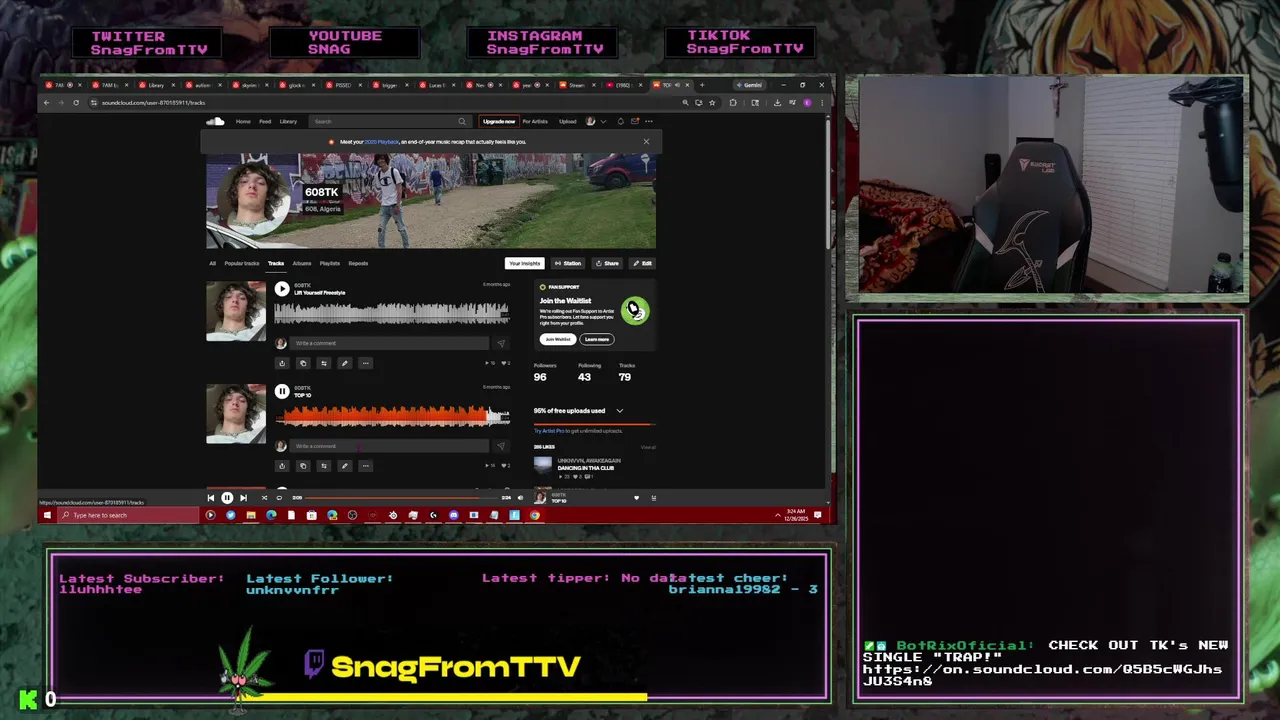Skip to previous track in player bar
Screen dimensions: 1280x720
pos(210,498)
